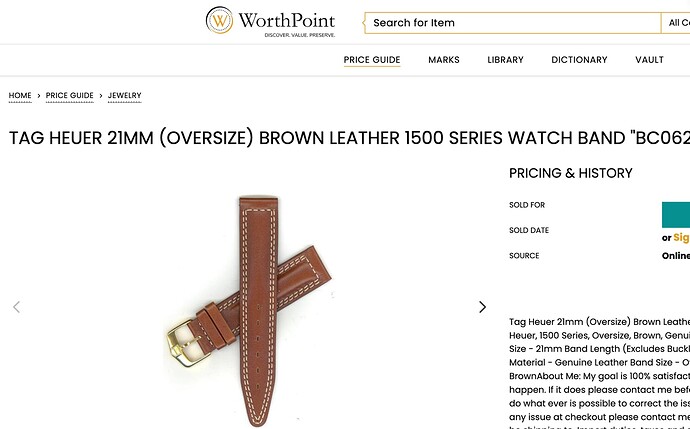Focus the Search for Item field
Viewport: 690px width, 429px height.
click(x=513, y=23)
